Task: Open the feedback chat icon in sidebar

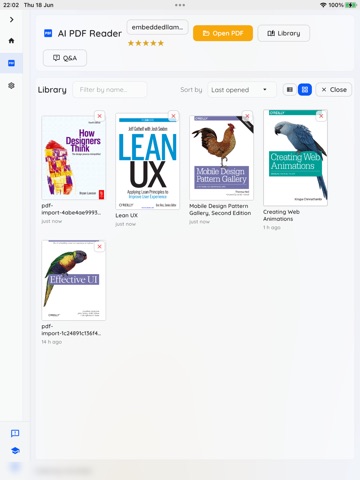Action: [x=15, y=433]
